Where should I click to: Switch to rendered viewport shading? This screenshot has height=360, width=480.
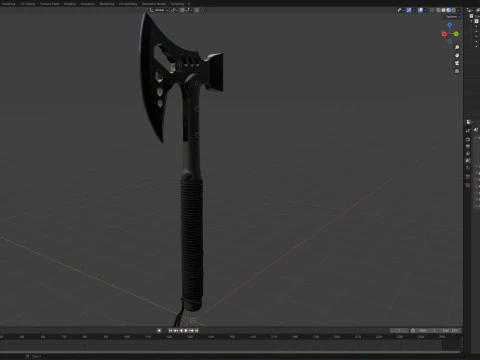click(454, 10)
